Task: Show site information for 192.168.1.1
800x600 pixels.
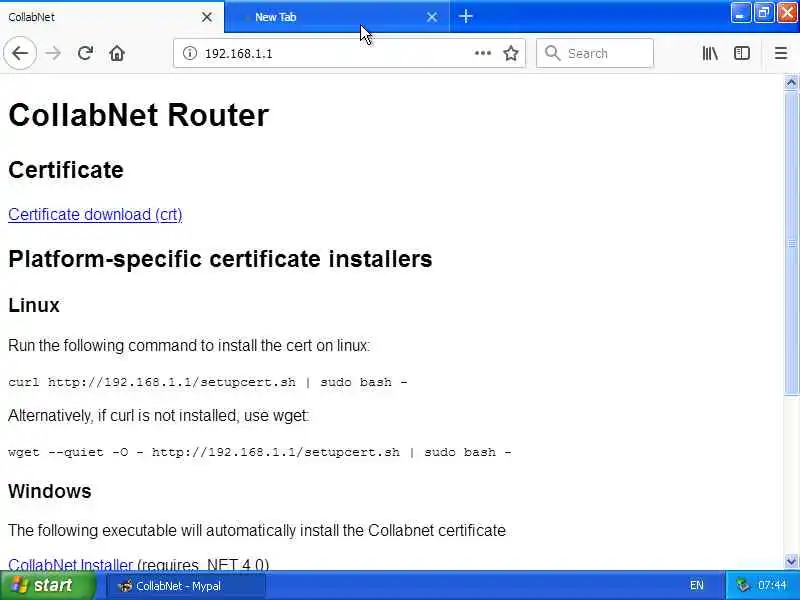Action: click(x=189, y=53)
